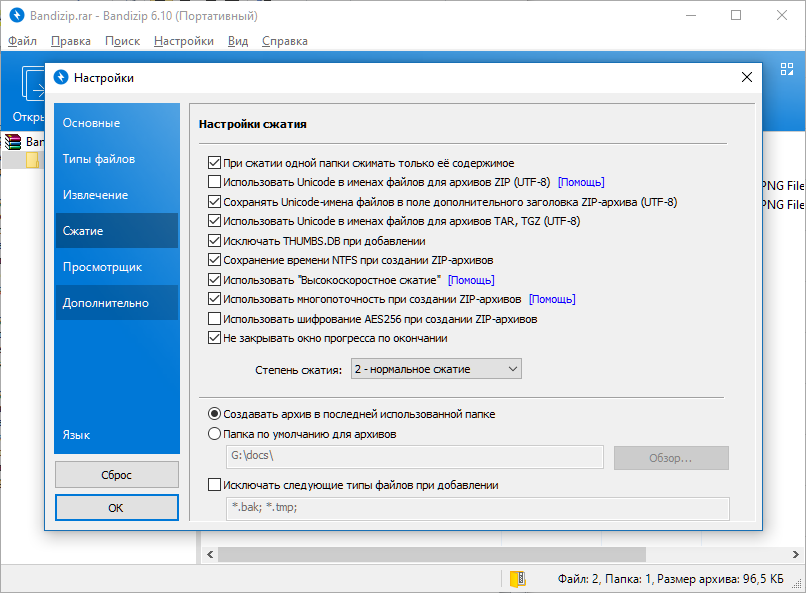Open the Настройки menu in menu bar

pos(184,41)
